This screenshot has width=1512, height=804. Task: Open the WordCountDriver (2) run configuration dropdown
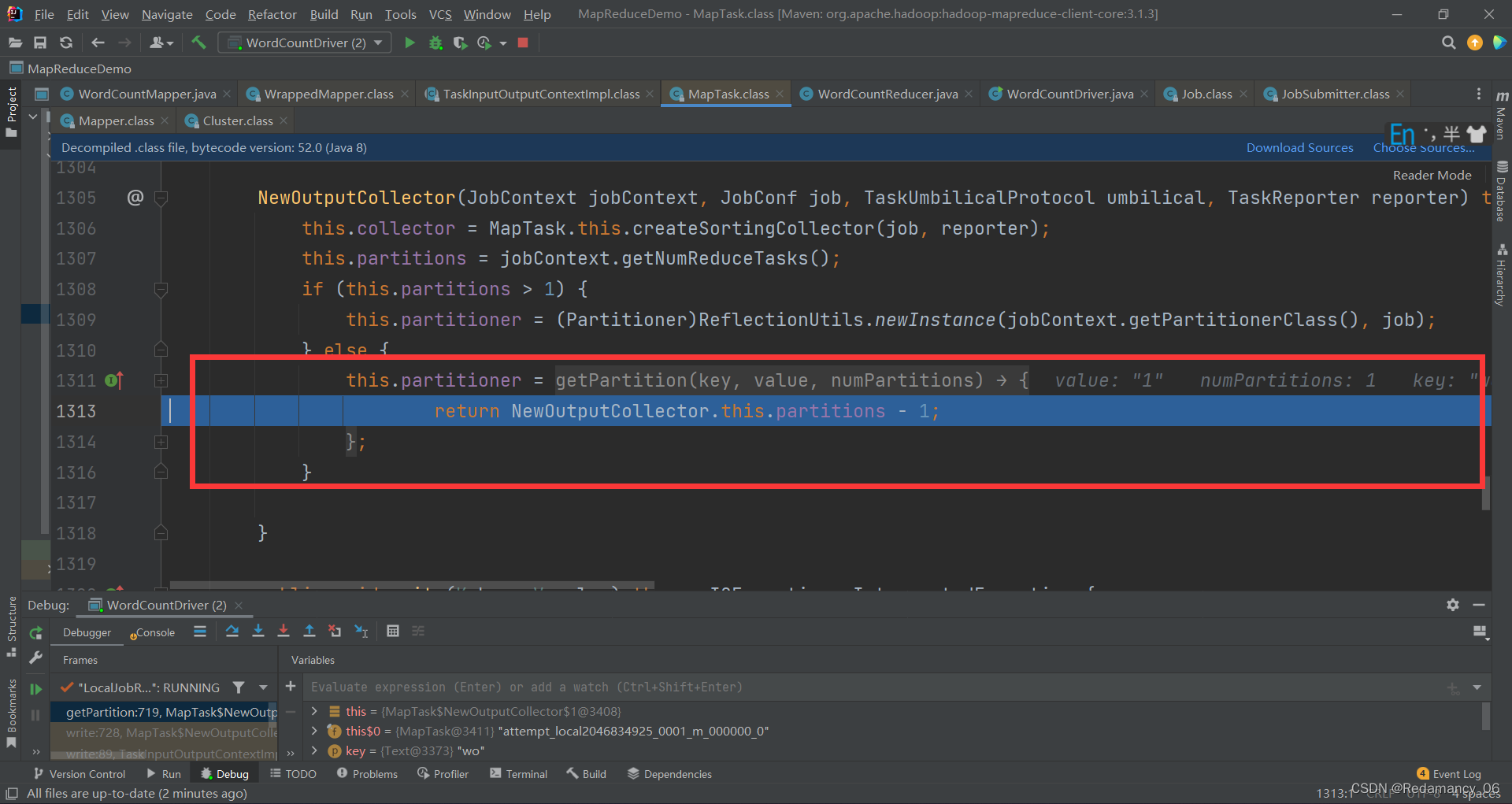(306, 43)
